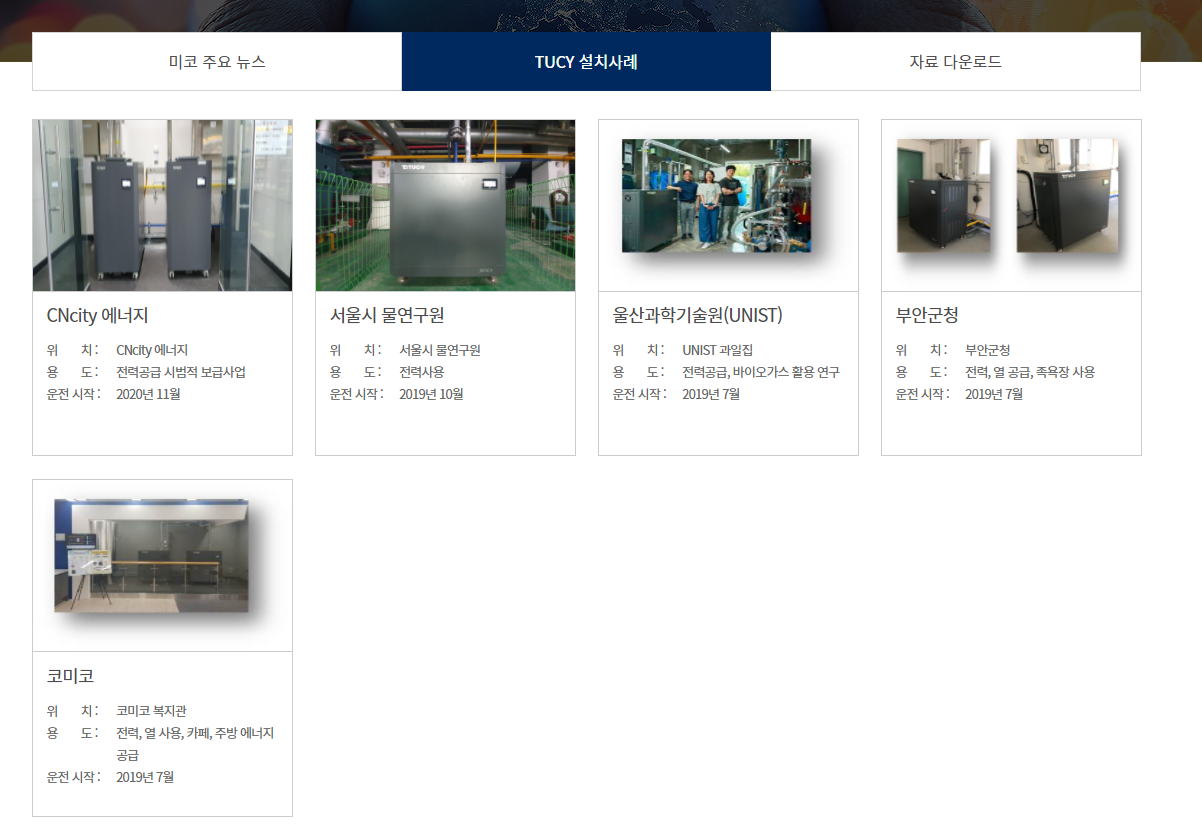Click the 울산과학기술원(UNIST) card title

tap(698, 316)
